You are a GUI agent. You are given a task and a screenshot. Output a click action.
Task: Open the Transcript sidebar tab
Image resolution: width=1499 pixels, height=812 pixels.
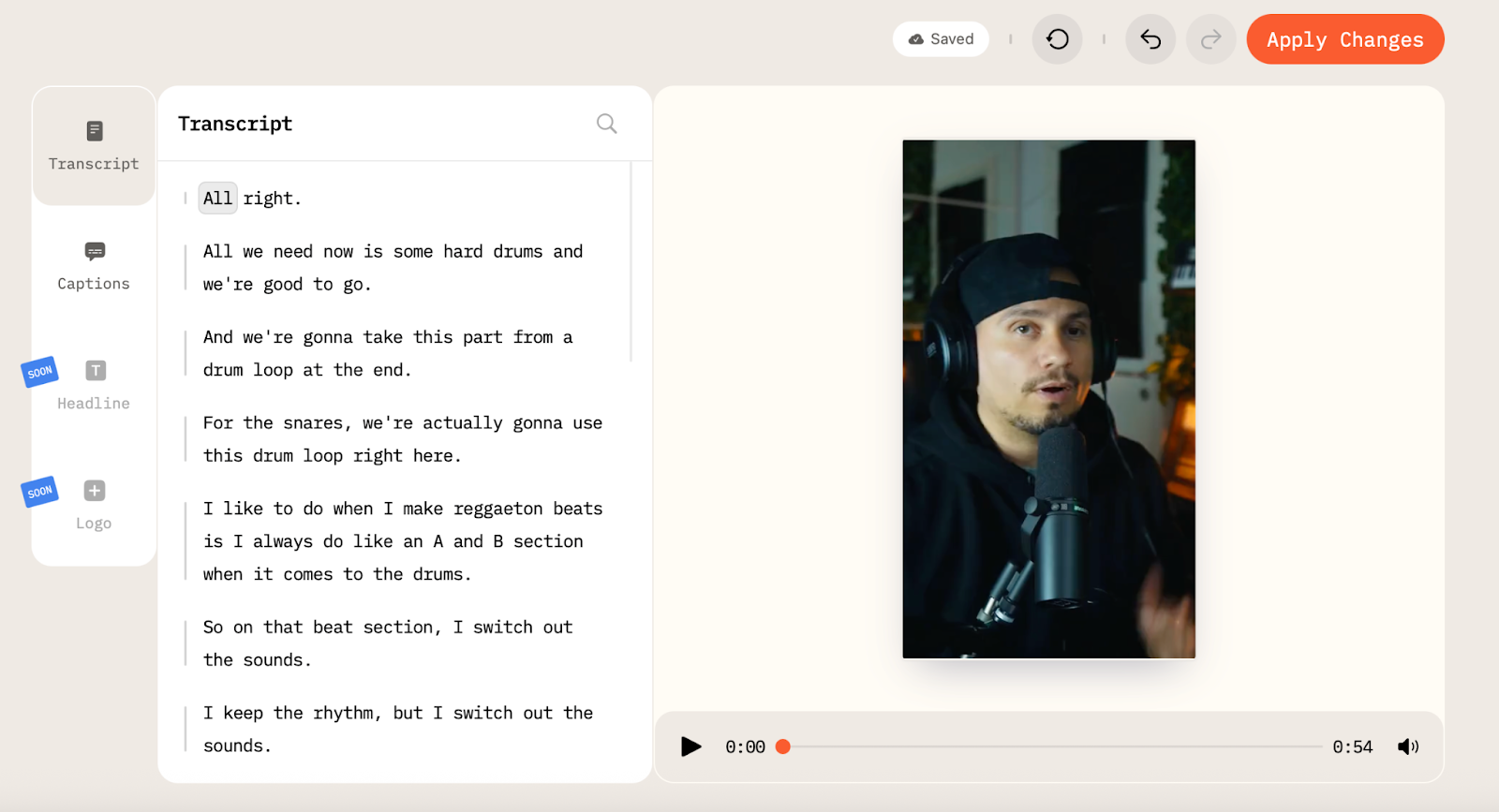(x=94, y=146)
